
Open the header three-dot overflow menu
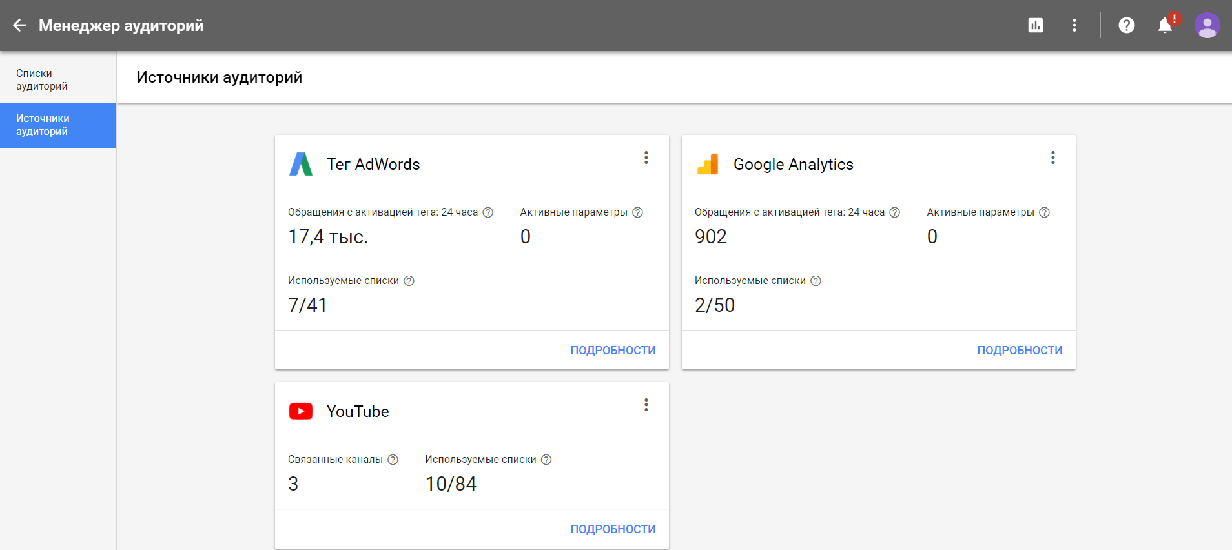(1074, 26)
